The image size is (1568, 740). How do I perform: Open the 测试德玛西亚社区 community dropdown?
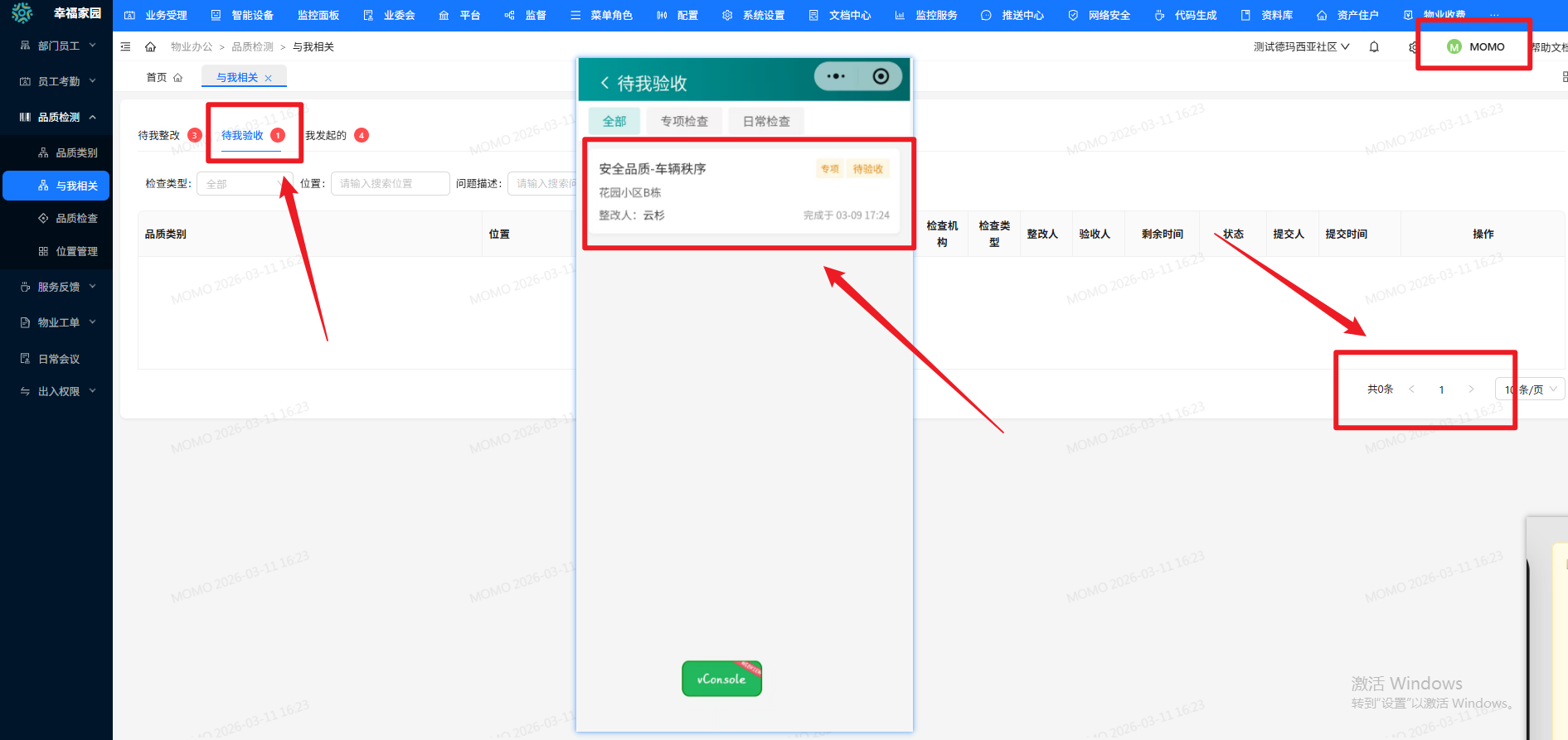click(1301, 47)
